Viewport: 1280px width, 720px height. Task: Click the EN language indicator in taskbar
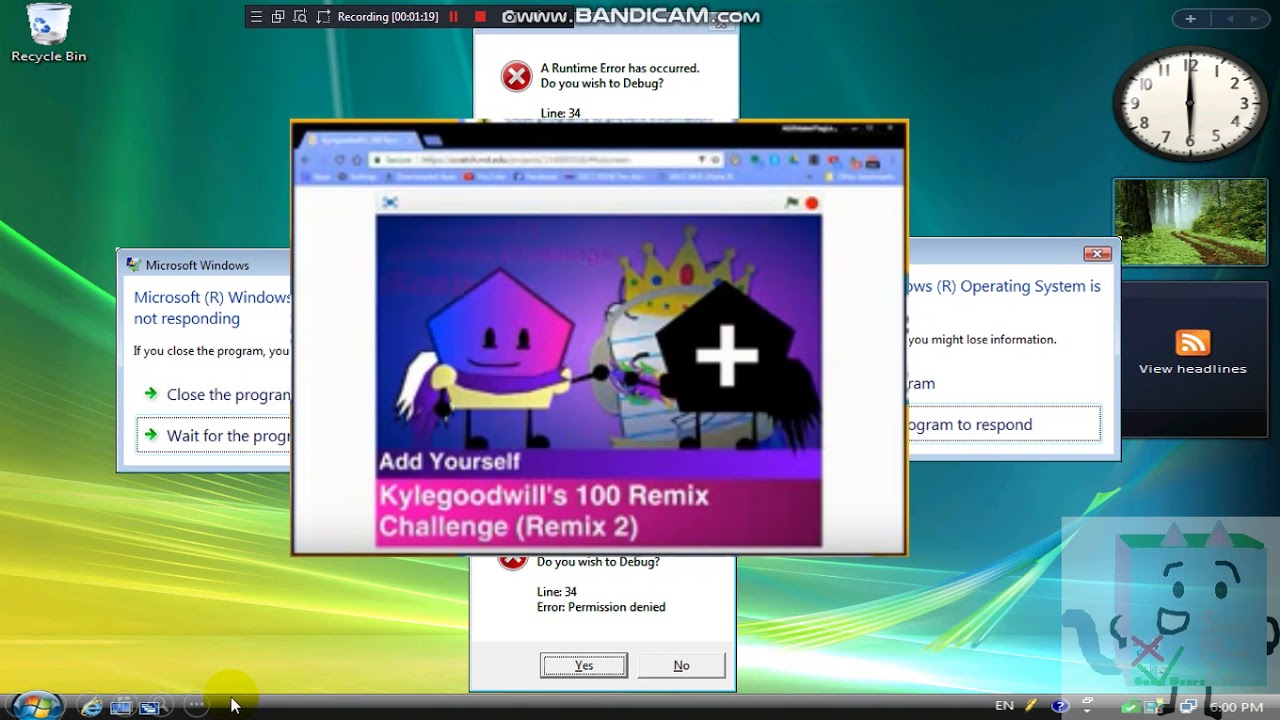(x=1004, y=706)
